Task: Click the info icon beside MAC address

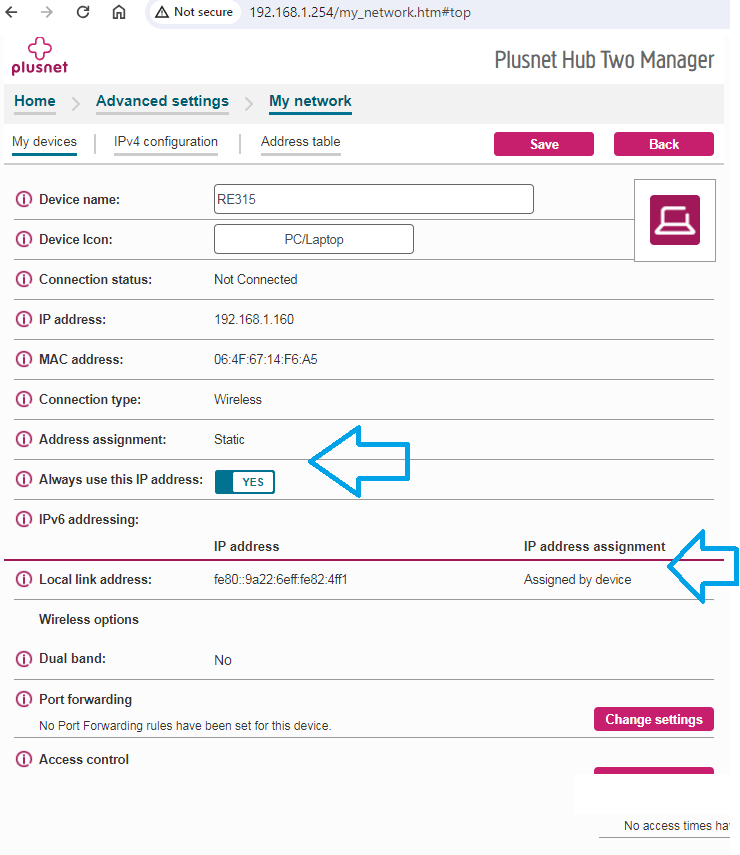Action: (23, 359)
